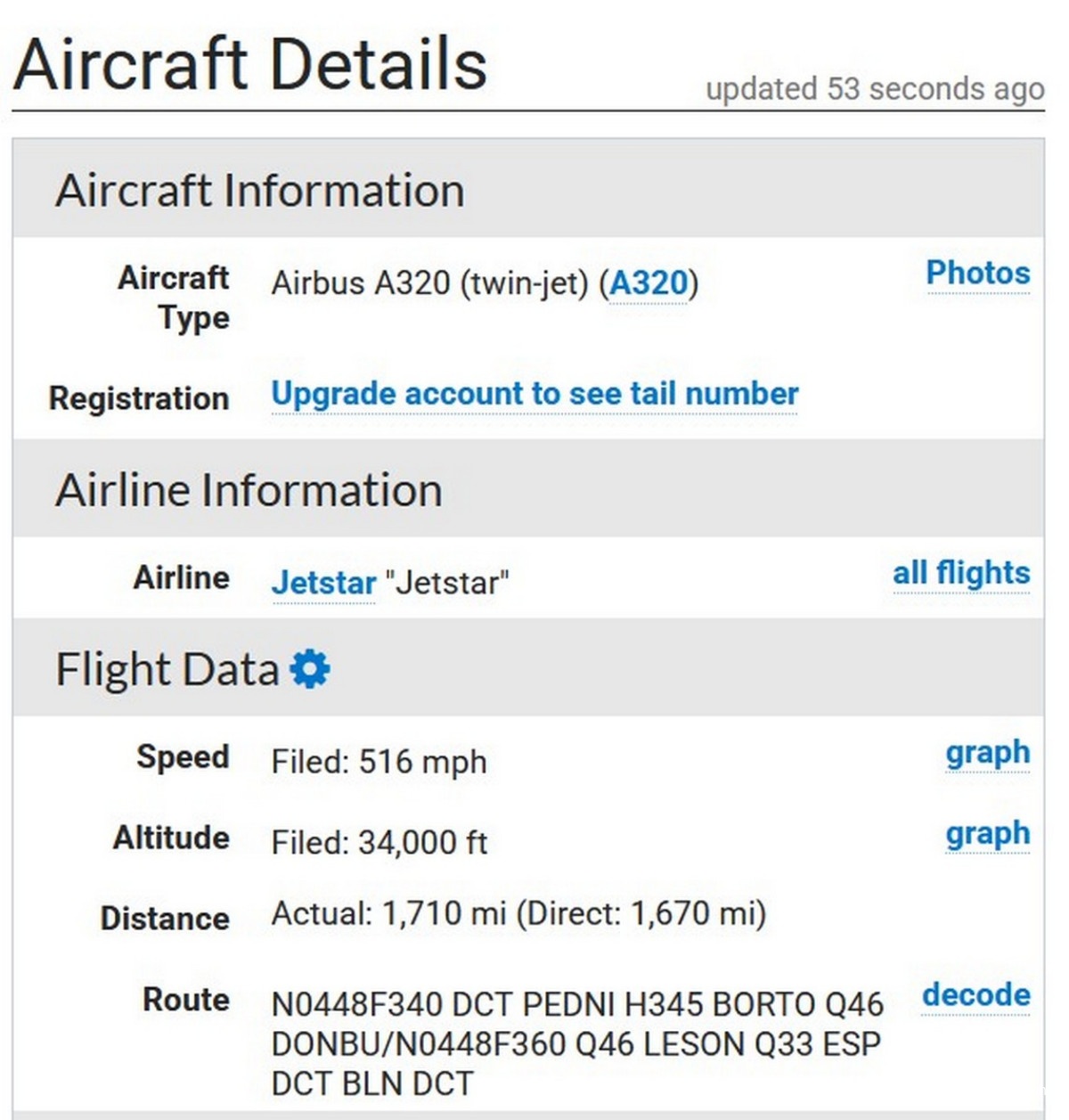Click the Registration field label
The width and height of the screenshot is (1069, 1120).
click(139, 398)
